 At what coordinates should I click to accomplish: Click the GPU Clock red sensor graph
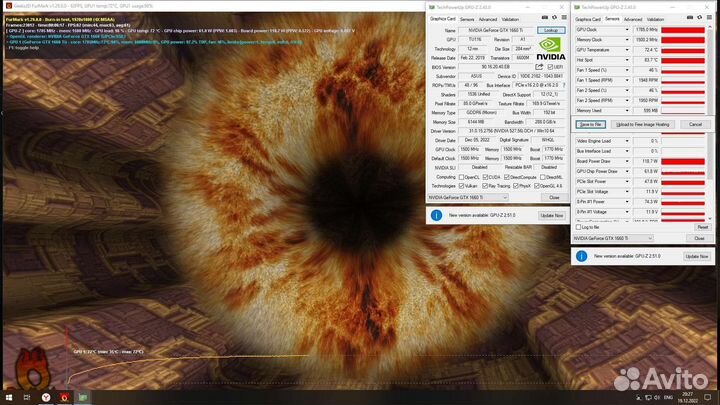click(x=683, y=29)
